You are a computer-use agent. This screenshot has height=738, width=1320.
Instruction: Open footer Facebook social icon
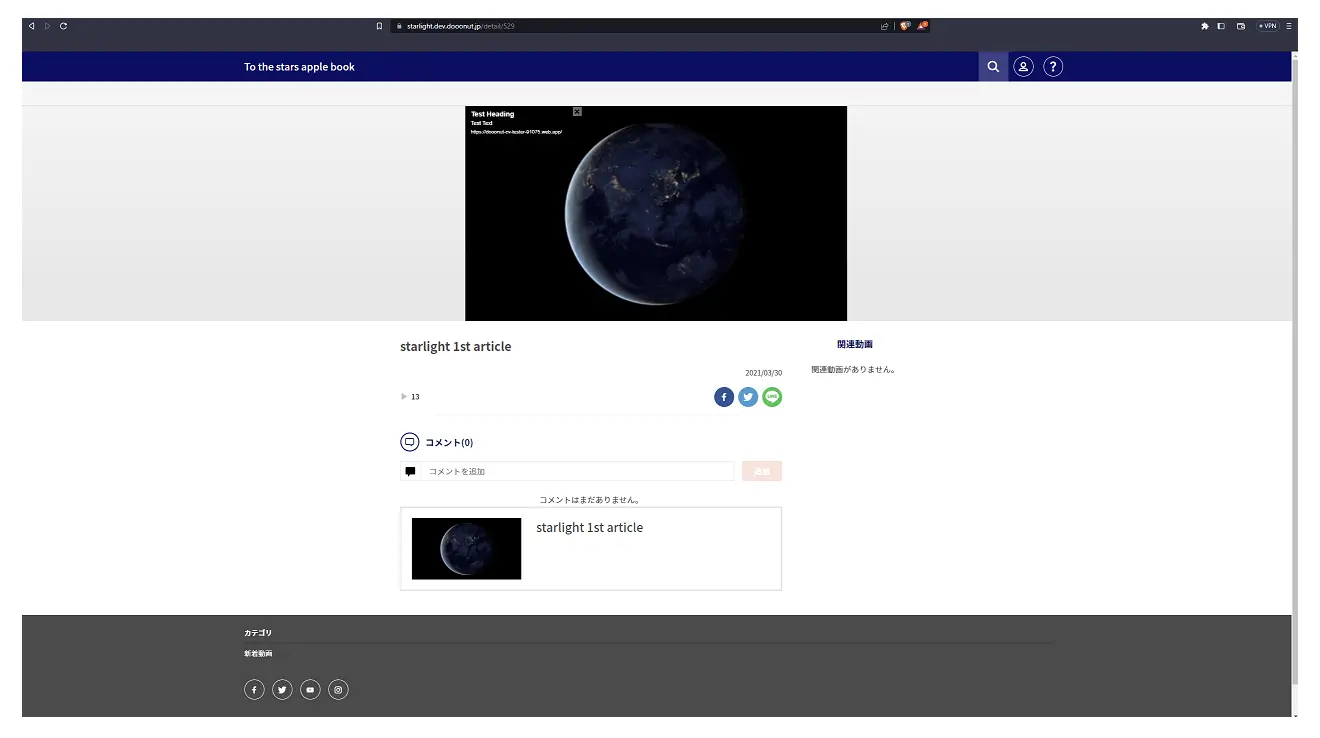(x=254, y=690)
